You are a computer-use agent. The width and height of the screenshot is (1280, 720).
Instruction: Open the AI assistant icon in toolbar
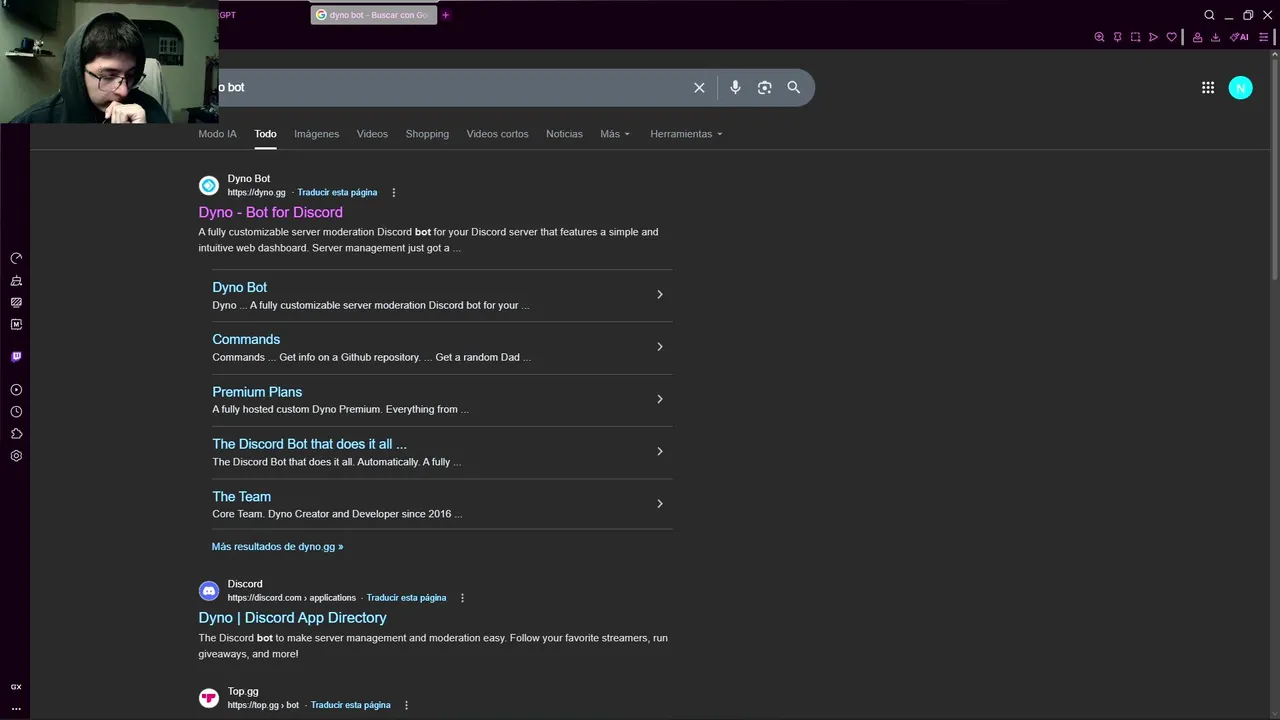(x=1239, y=37)
